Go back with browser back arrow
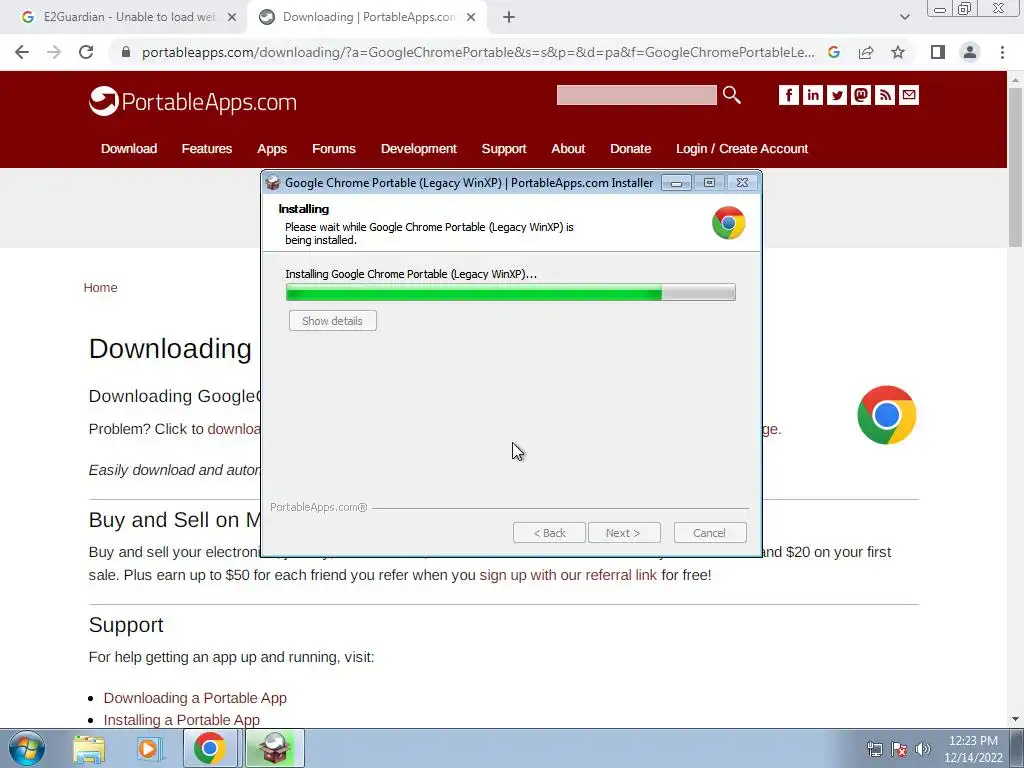Screen dimensions: 1024x768 pos(22,52)
